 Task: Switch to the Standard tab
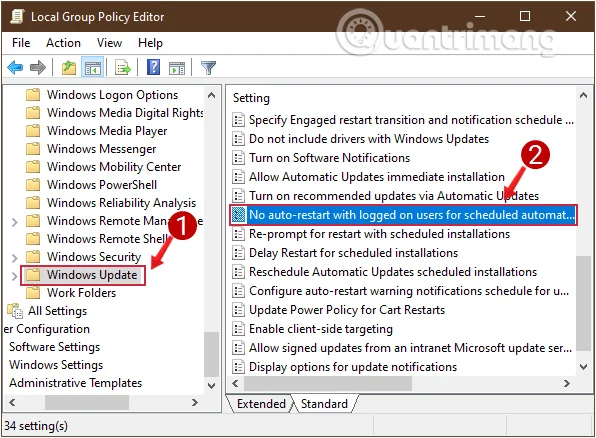[324, 403]
